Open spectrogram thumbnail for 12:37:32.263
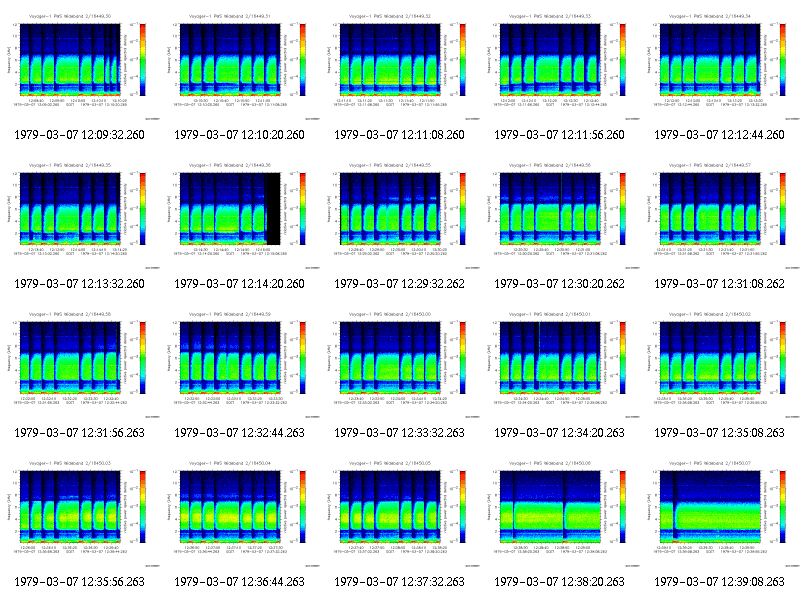The image size is (800, 596). [399, 513]
